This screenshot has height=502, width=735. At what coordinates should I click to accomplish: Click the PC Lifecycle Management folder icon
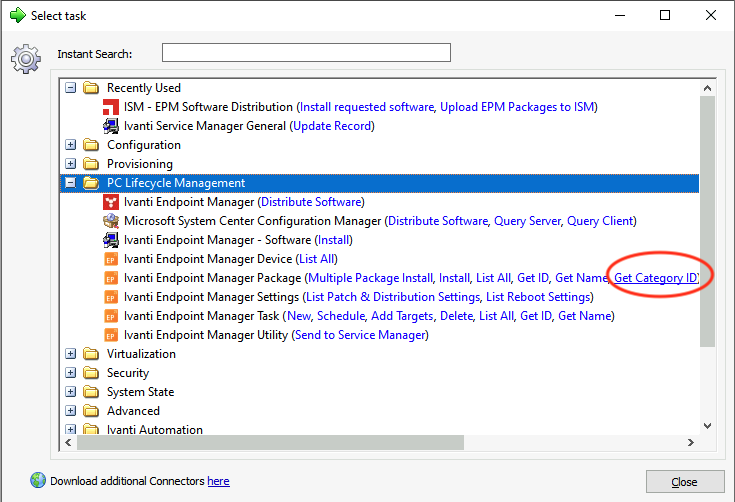pos(91,183)
